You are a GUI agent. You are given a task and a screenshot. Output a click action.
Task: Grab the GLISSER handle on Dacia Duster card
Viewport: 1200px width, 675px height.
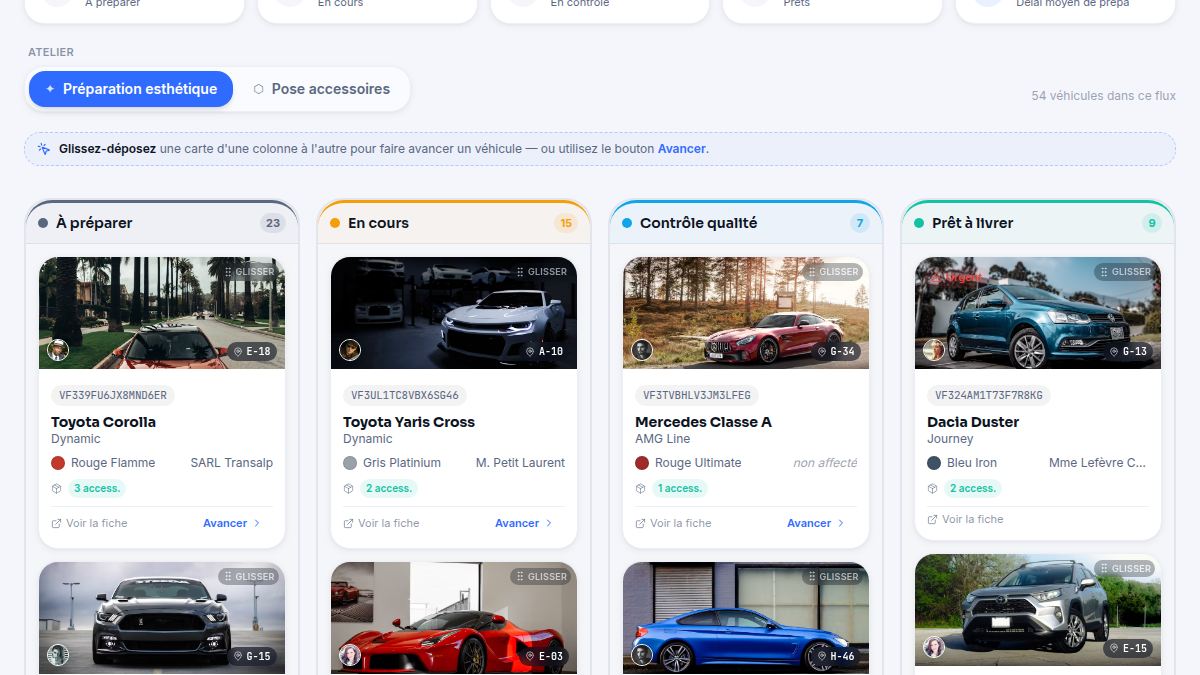(x=1126, y=272)
